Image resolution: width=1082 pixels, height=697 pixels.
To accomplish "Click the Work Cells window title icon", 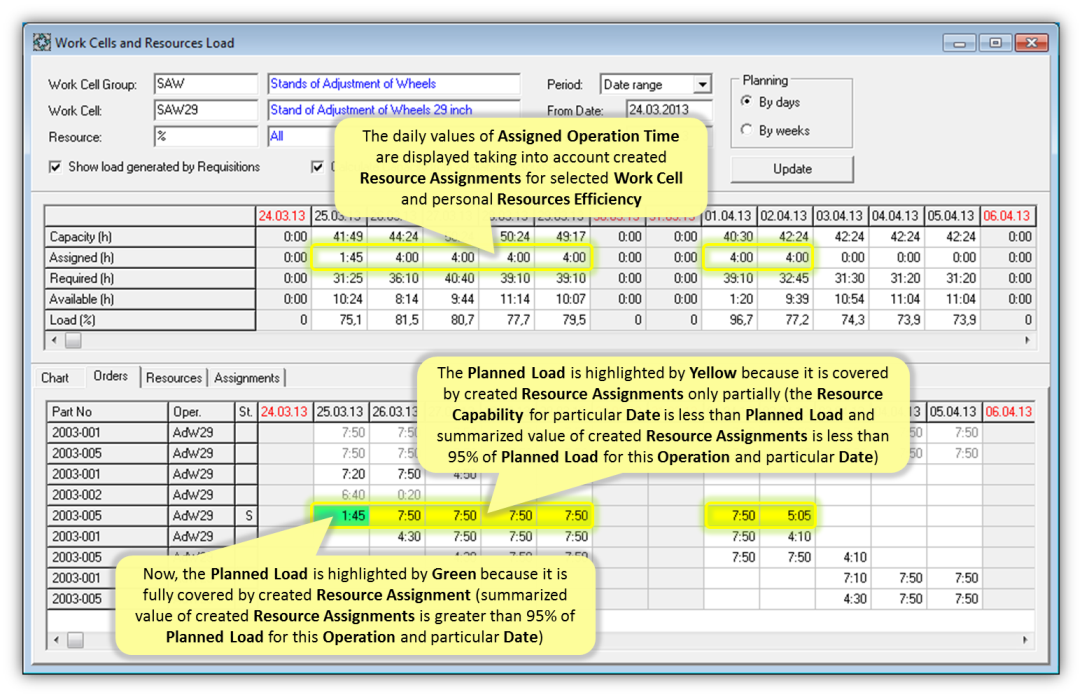I will tap(41, 43).
